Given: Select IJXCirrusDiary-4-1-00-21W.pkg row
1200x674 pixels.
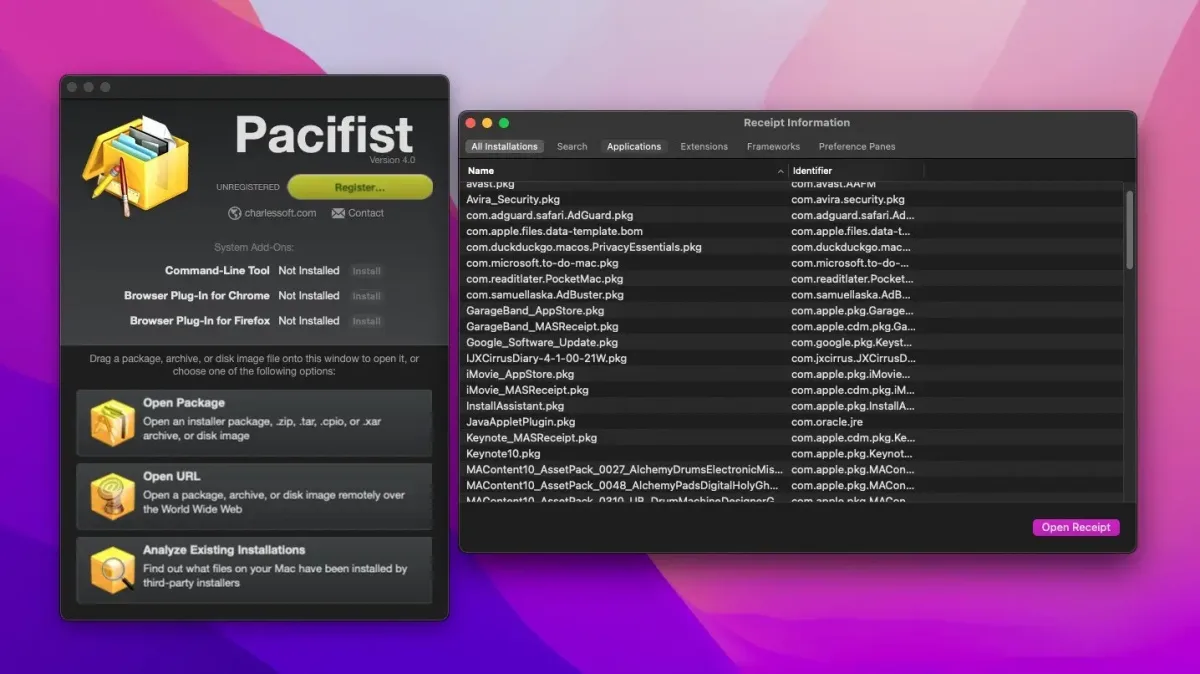Looking at the screenshot, I should coord(792,358).
